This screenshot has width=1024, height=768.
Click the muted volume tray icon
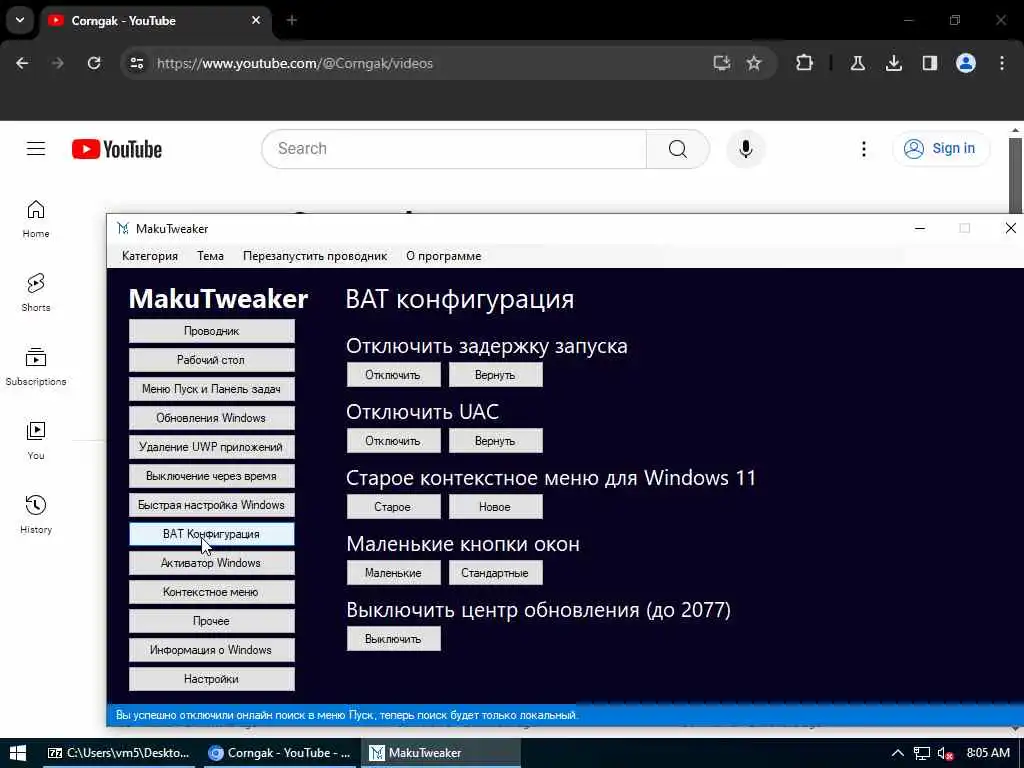tap(945, 754)
